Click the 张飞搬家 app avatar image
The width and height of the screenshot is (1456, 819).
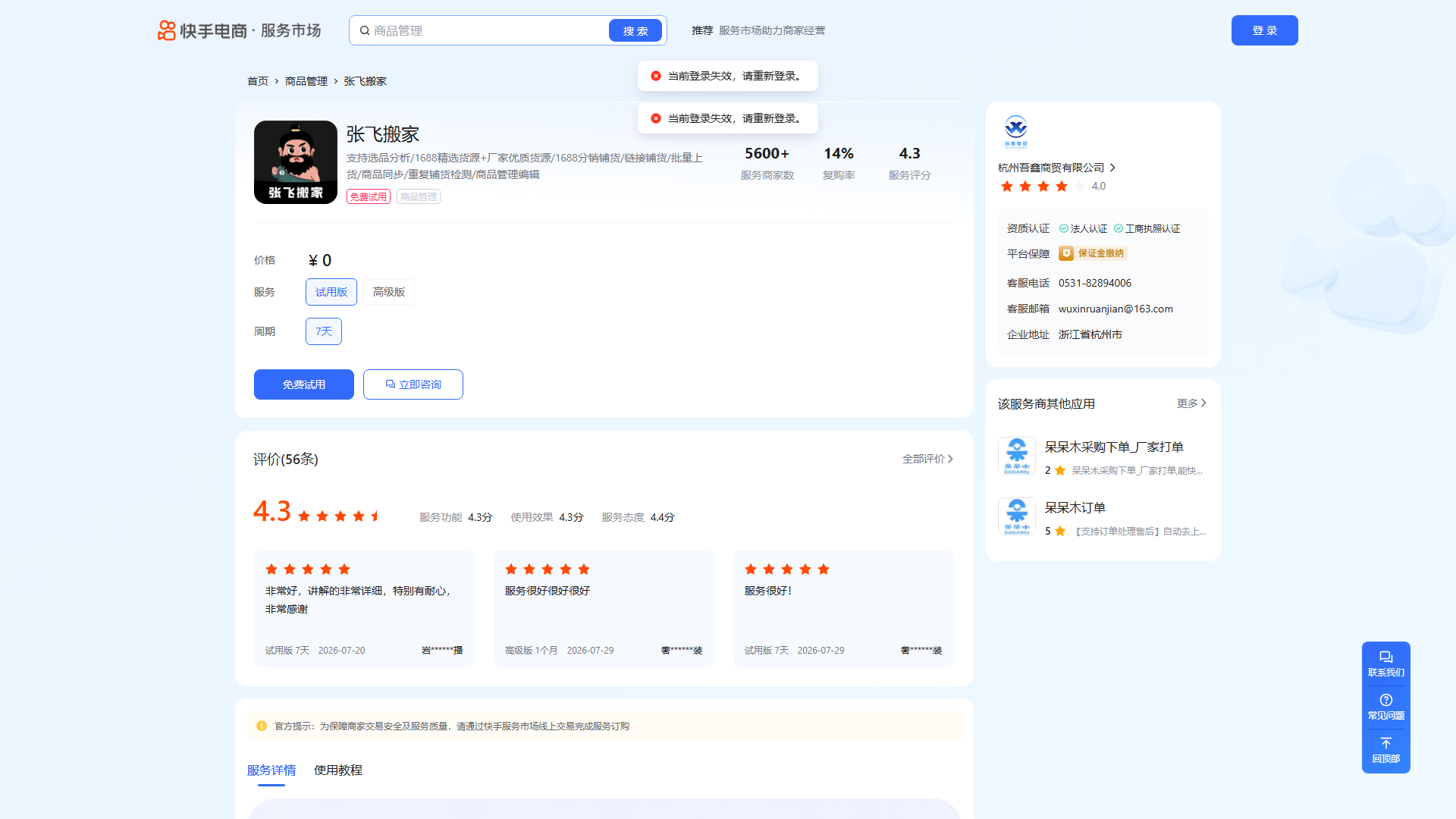point(296,162)
